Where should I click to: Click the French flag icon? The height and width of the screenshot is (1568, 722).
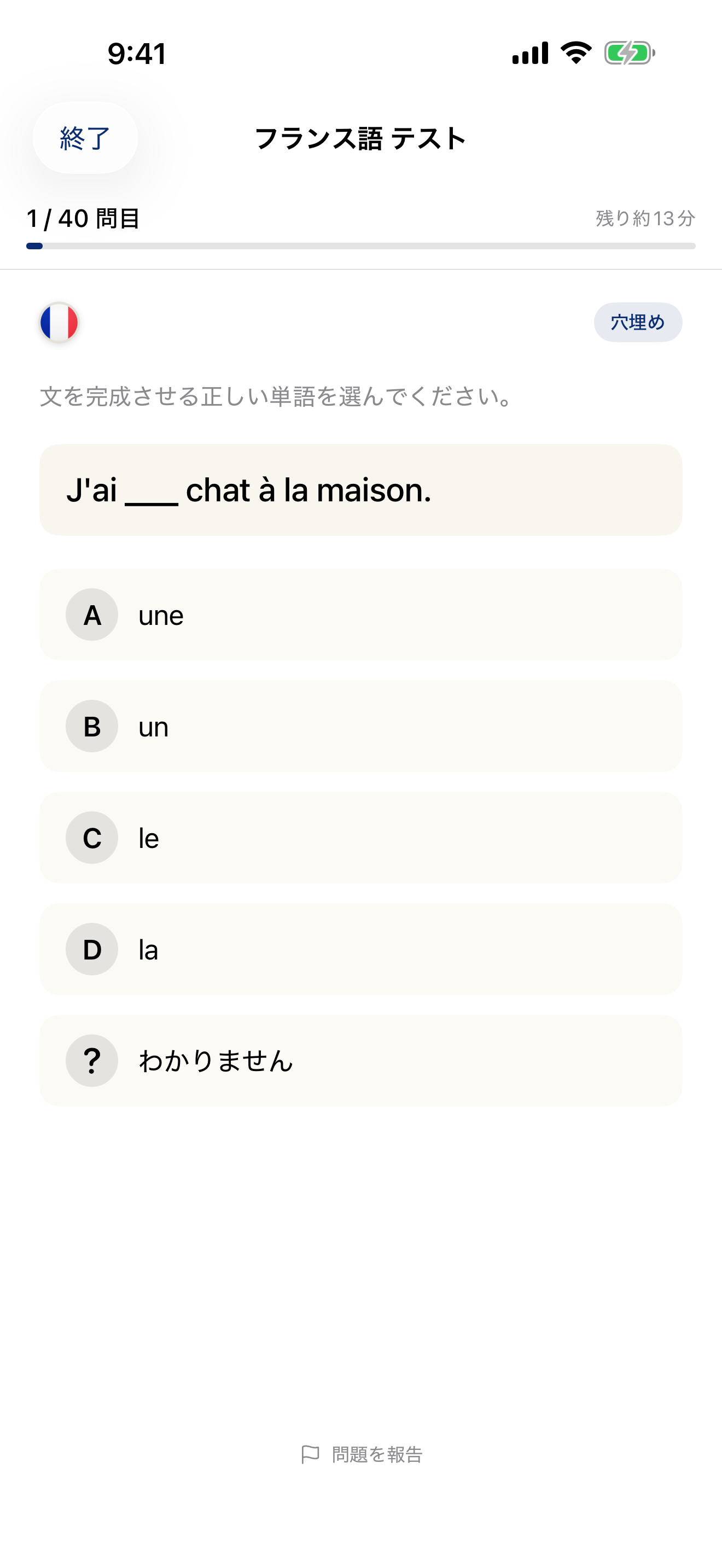point(59,323)
